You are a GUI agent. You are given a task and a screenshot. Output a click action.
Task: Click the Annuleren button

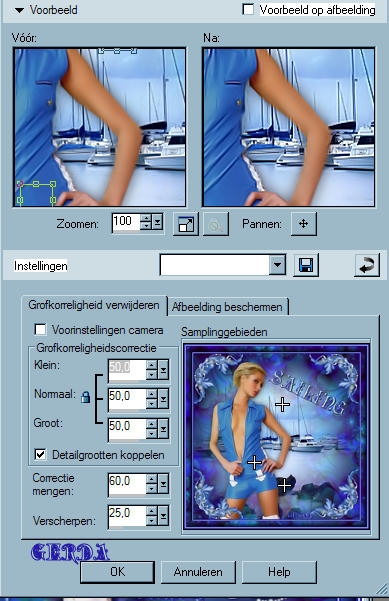tap(198, 572)
